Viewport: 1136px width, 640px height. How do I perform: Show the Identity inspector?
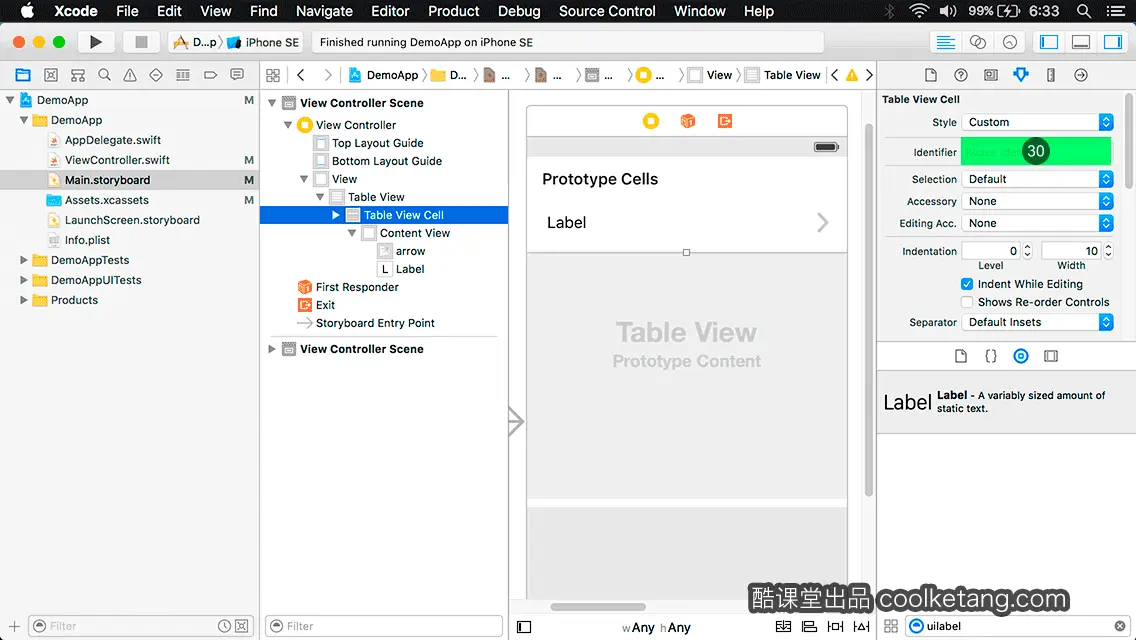pyautogui.click(x=990, y=75)
